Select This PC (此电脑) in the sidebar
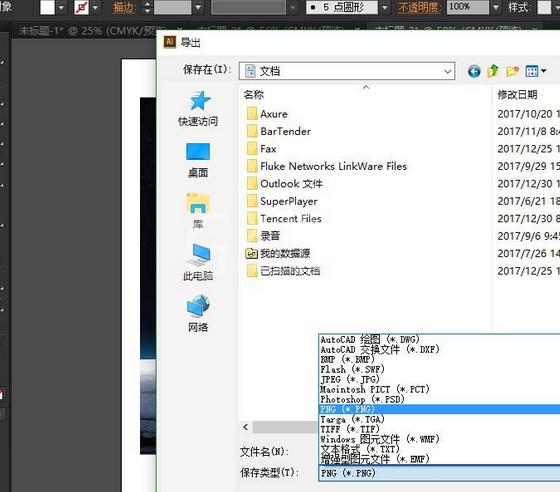This screenshot has height=492, width=560. (x=198, y=262)
